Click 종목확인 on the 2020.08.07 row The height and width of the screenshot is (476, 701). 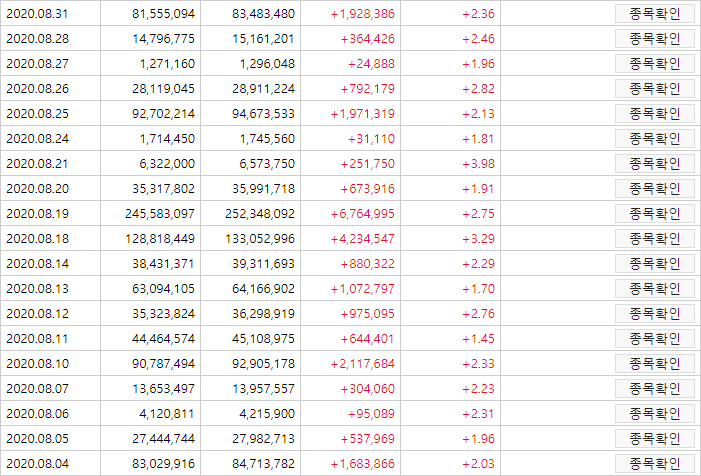pyautogui.click(x=655, y=389)
